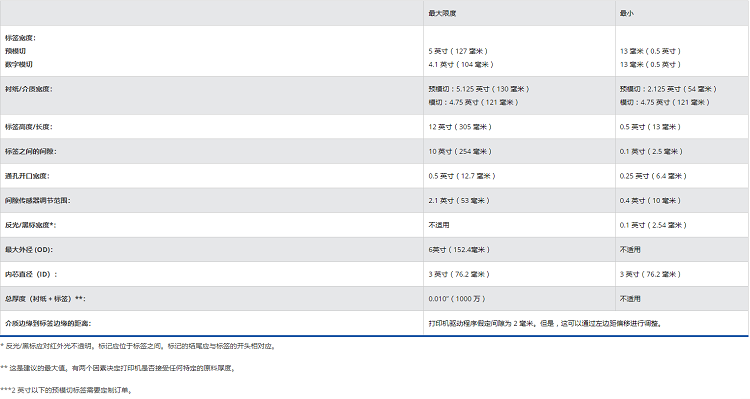
Task: Select the '总厚度（衬纸 + 标签）**:' row label
Action: tap(45, 299)
